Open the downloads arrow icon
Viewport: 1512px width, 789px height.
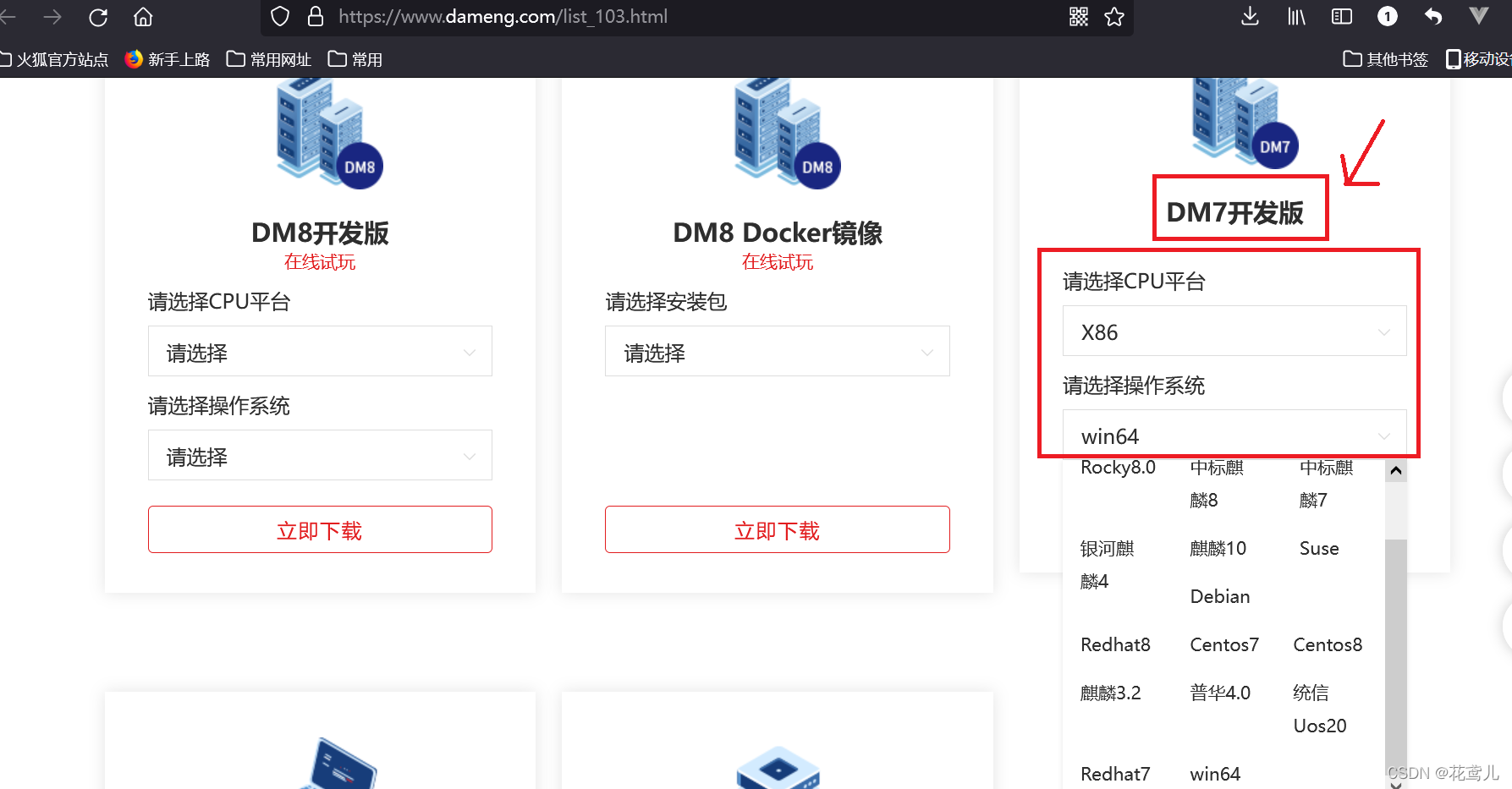tap(1250, 17)
